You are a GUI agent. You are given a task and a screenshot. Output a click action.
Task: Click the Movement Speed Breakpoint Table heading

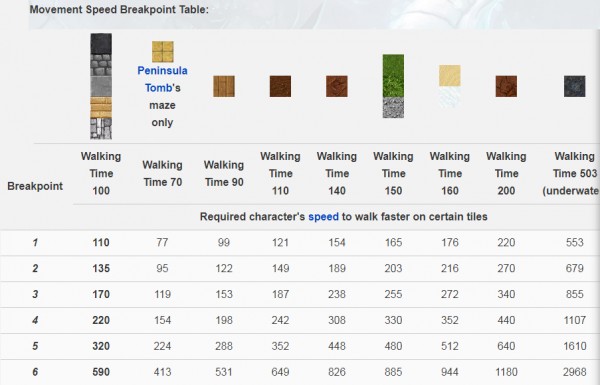point(119,10)
